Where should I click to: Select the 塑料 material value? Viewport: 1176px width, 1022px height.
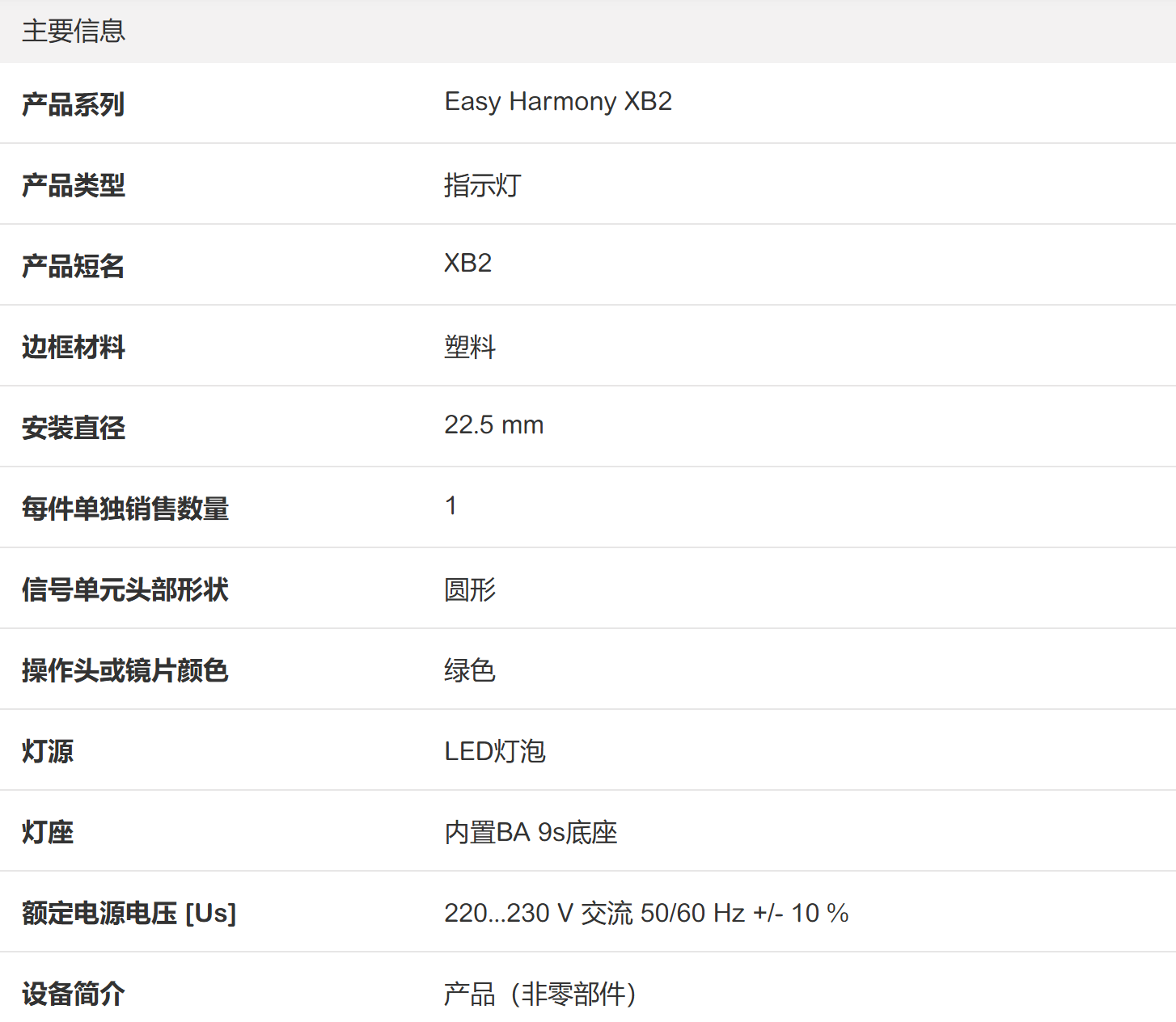[x=470, y=347]
